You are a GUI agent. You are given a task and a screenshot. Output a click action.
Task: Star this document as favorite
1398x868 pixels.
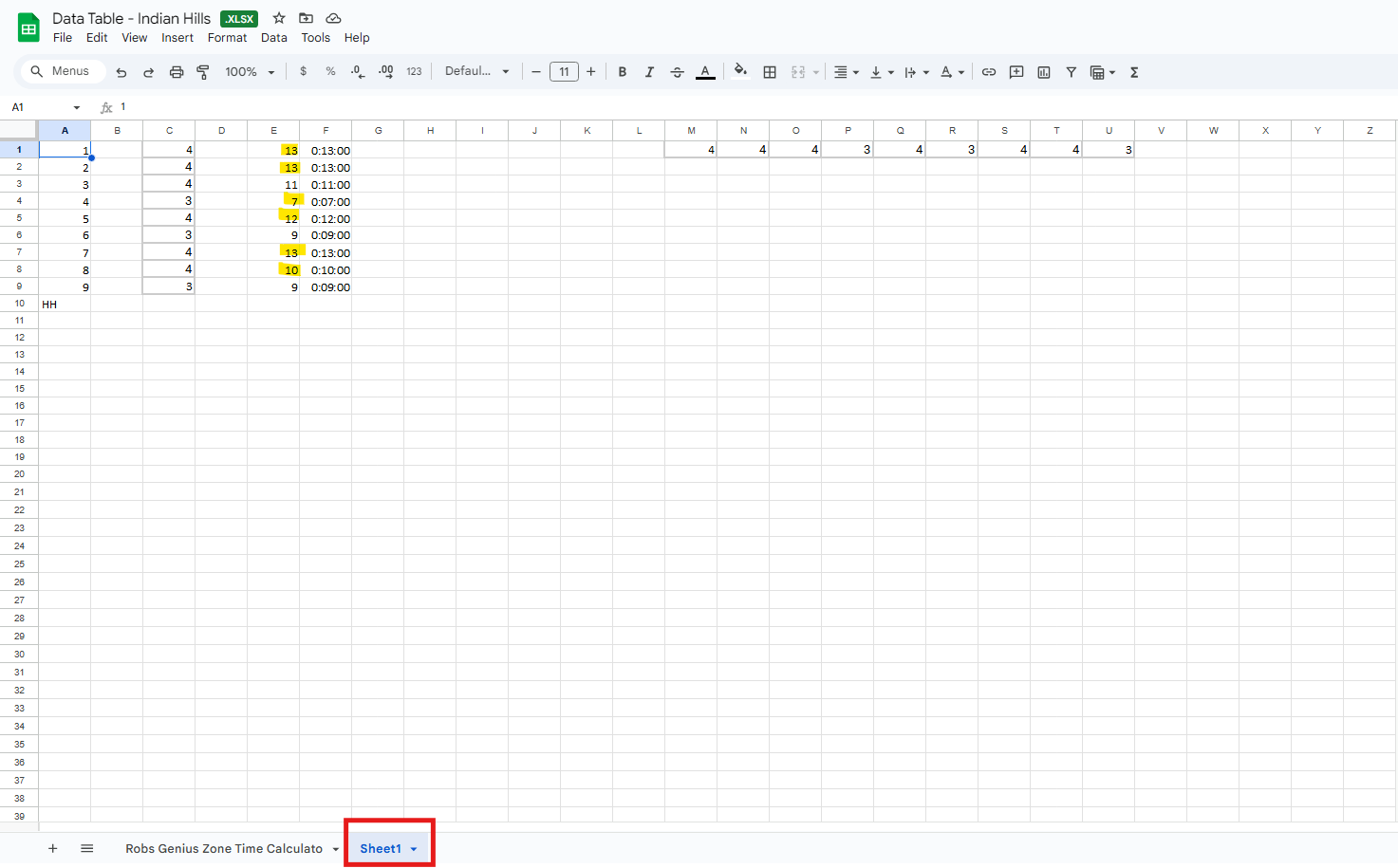279,18
